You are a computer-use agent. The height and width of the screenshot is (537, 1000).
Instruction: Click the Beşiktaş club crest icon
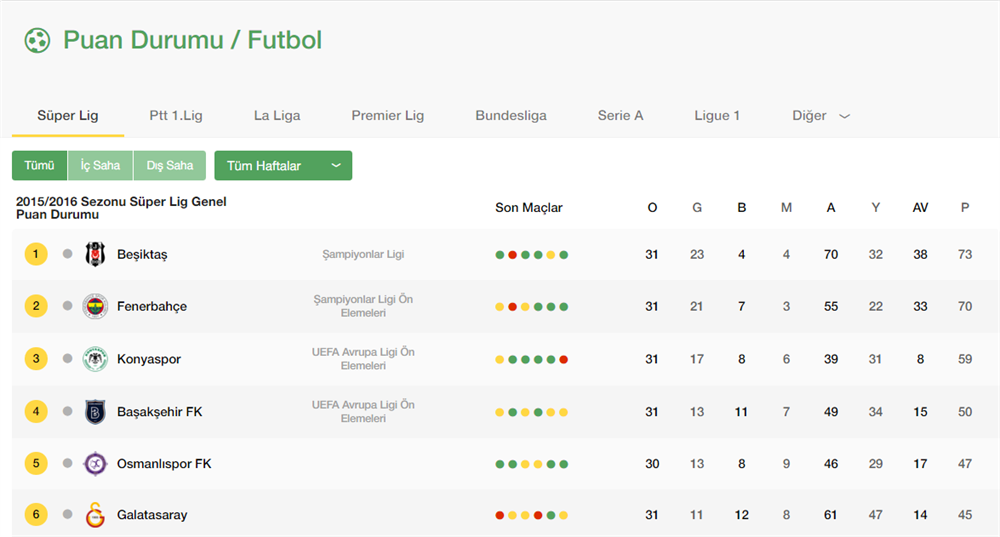(95, 254)
